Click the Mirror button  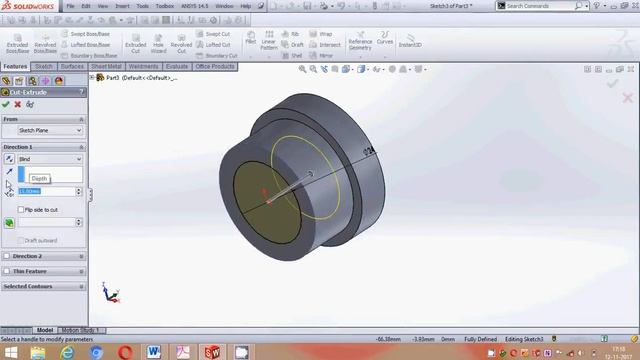tap(321, 56)
